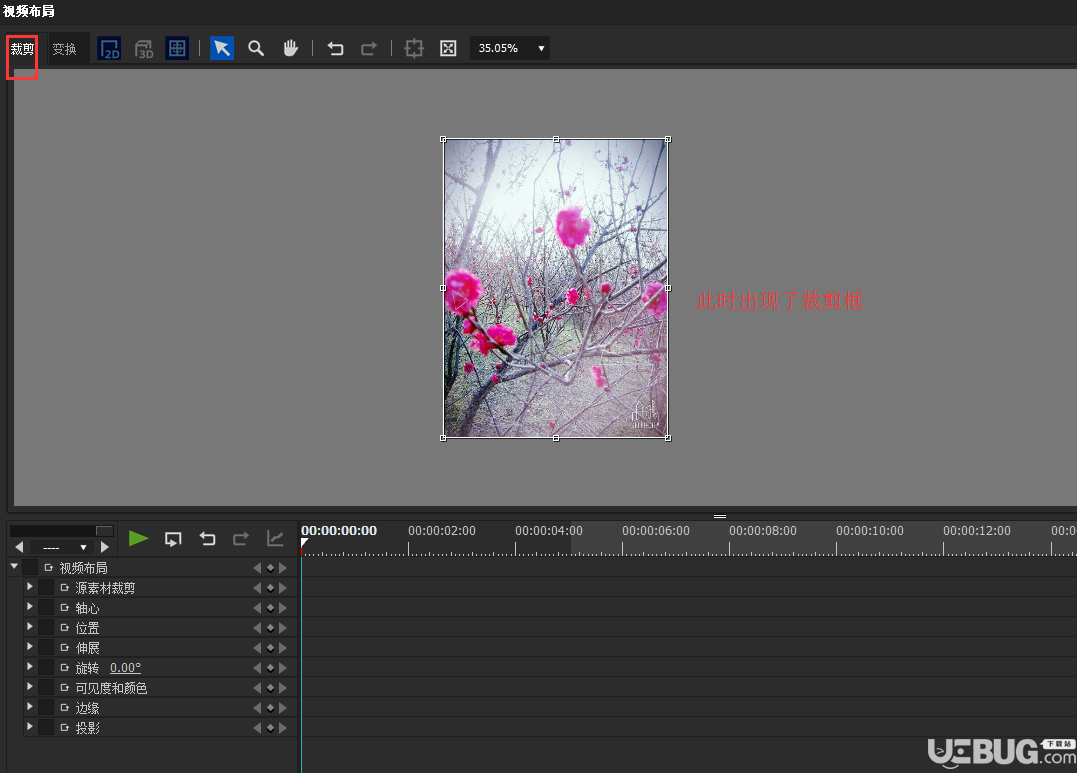Switch to 2D mode
This screenshot has height=773, width=1077.
point(109,49)
